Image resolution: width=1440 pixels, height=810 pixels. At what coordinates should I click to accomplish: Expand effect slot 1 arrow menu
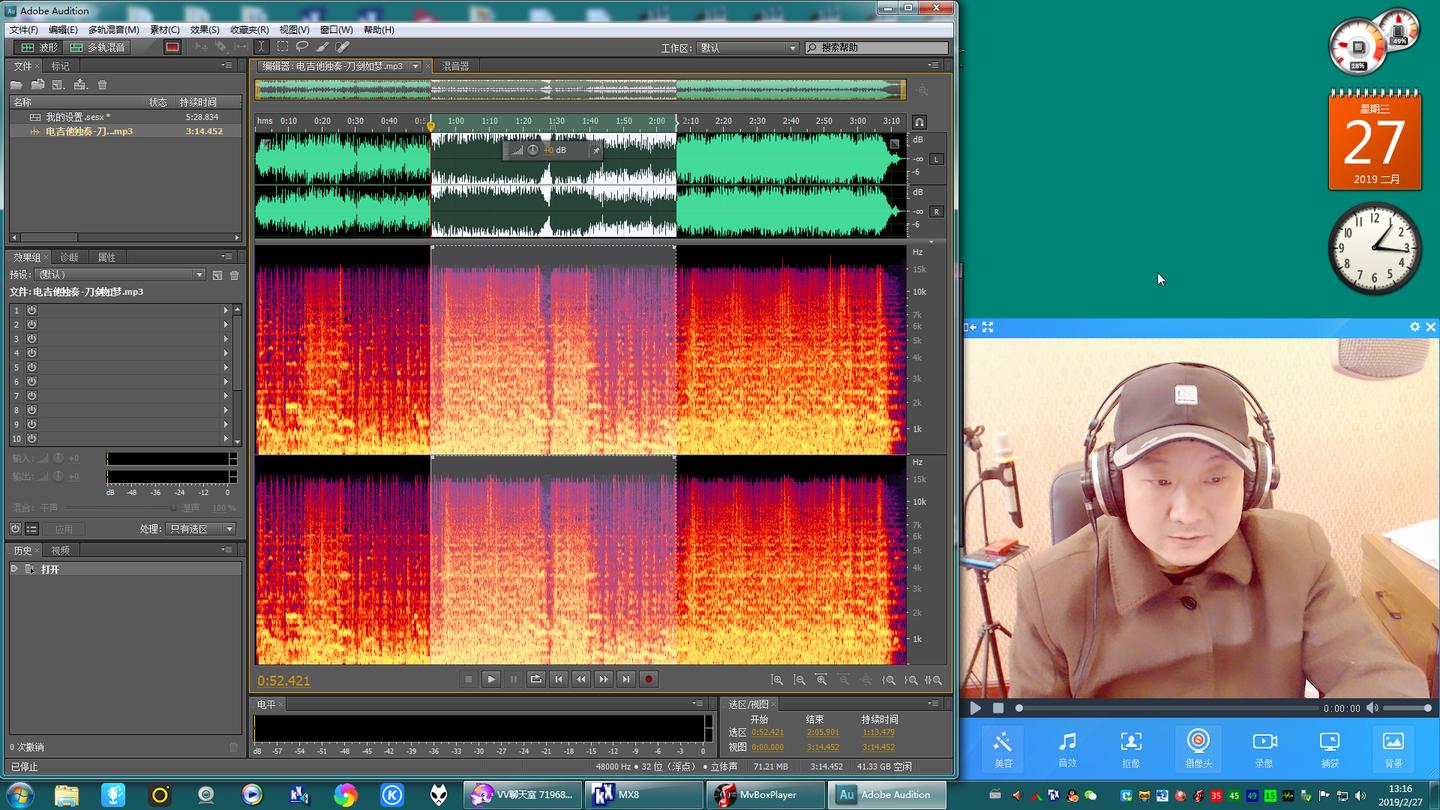click(x=225, y=310)
